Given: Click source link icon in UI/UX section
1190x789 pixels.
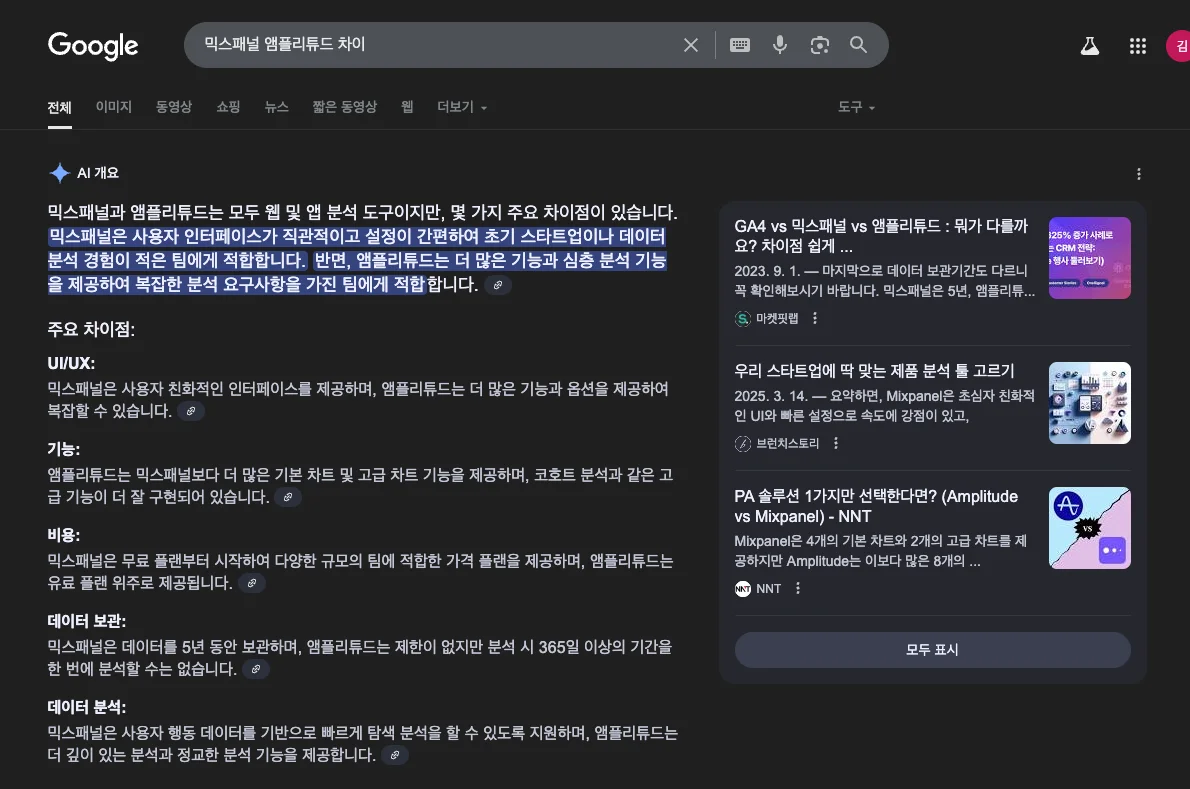Looking at the screenshot, I should point(191,411).
